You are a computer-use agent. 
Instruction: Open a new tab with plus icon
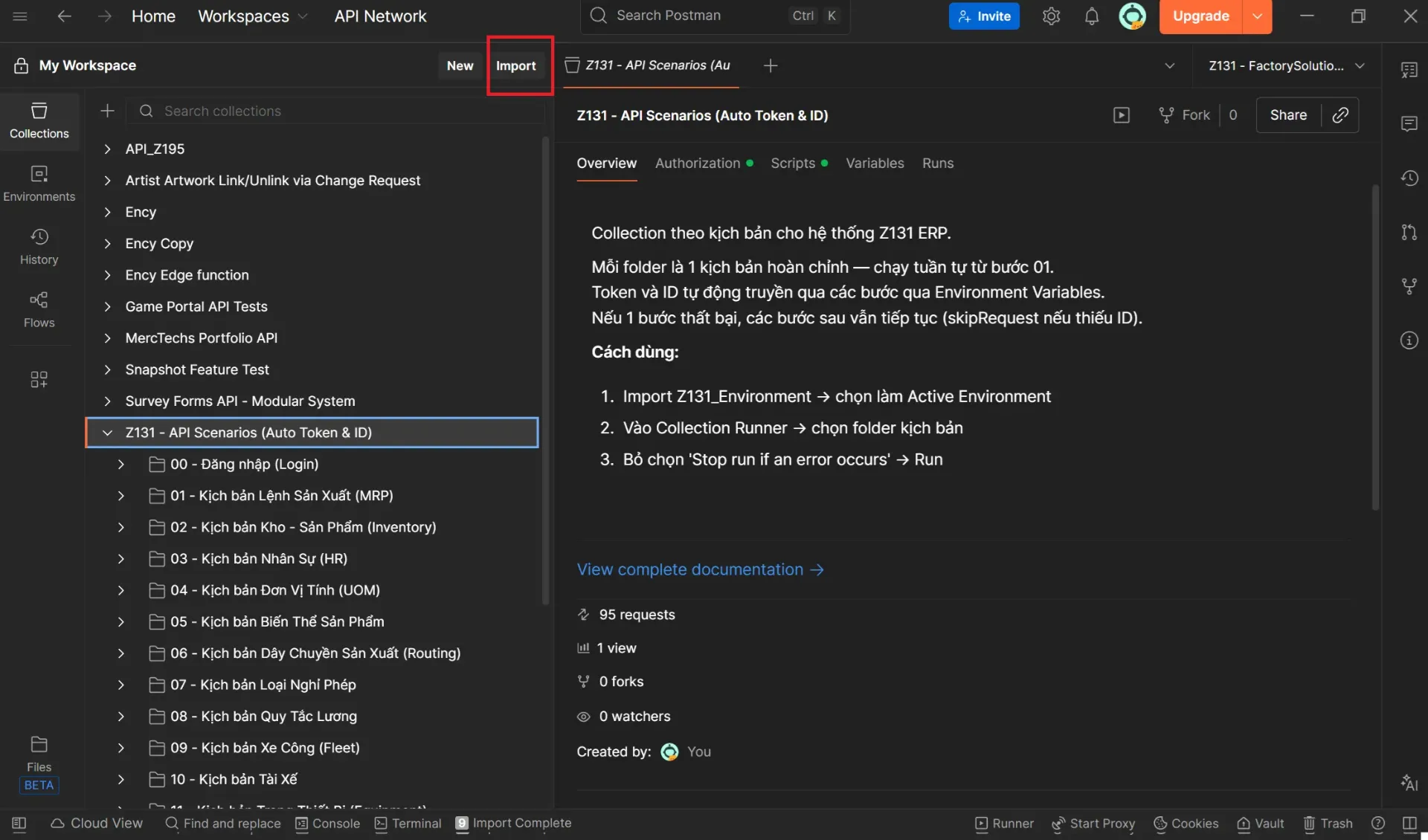pos(771,65)
